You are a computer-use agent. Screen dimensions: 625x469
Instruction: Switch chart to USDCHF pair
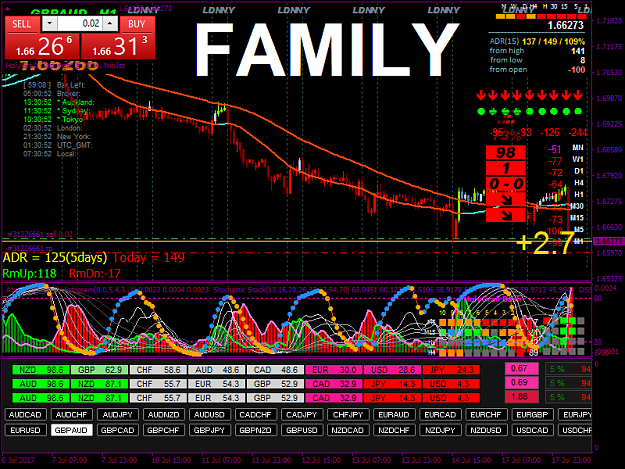[x=575, y=430]
